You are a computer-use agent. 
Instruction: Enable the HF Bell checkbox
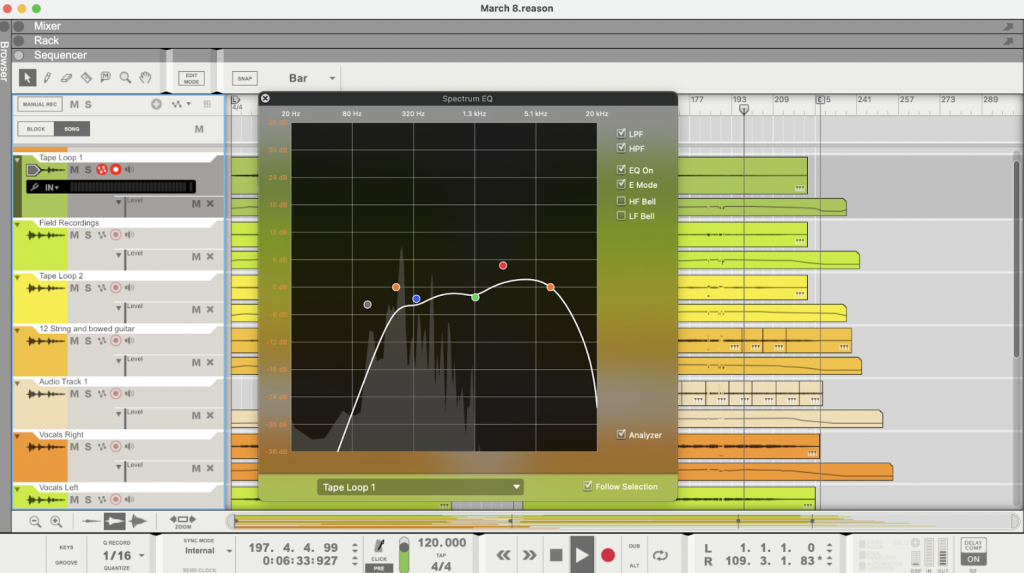point(621,201)
